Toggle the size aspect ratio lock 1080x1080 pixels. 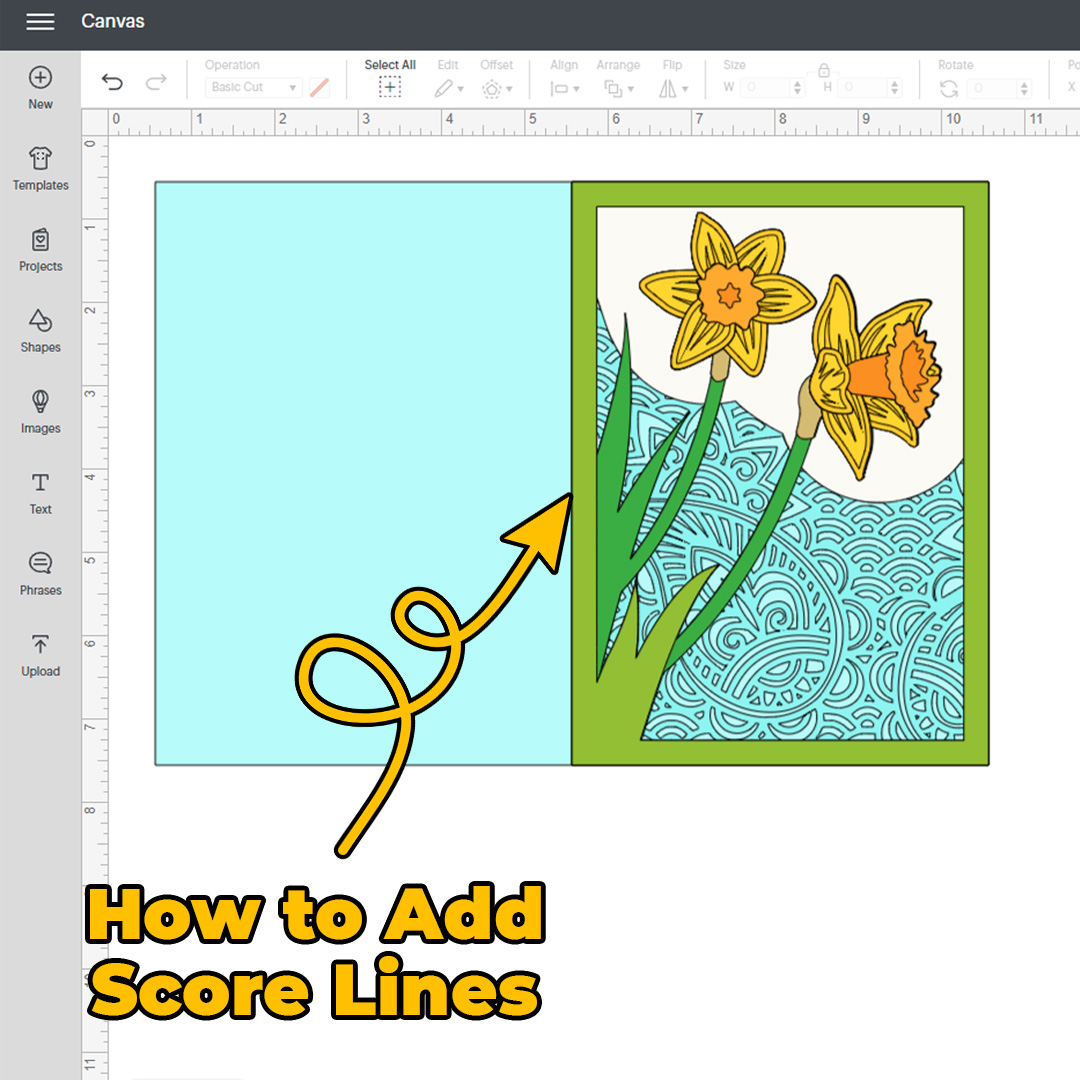[x=823, y=71]
